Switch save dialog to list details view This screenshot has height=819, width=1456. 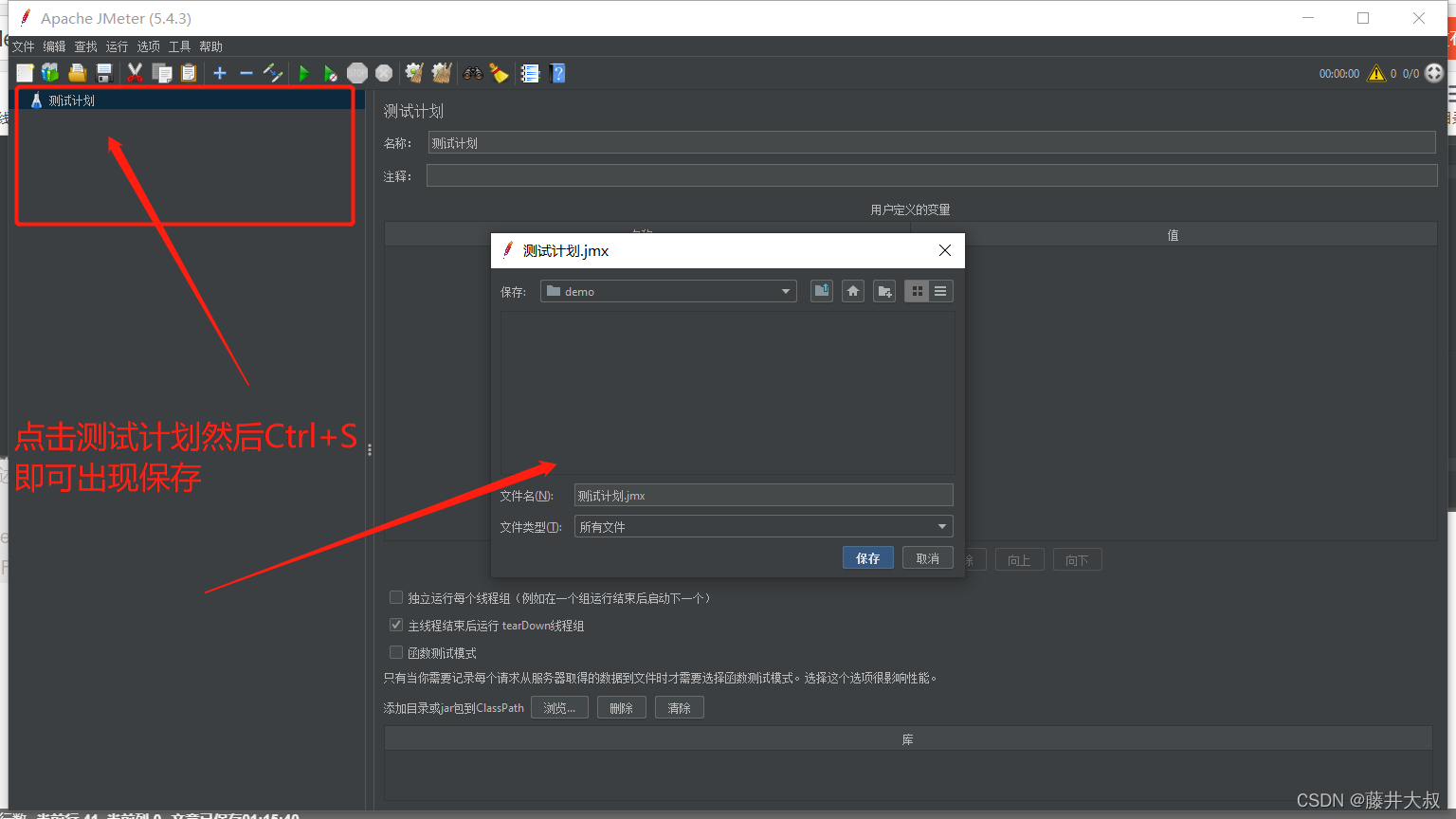point(940,291)
